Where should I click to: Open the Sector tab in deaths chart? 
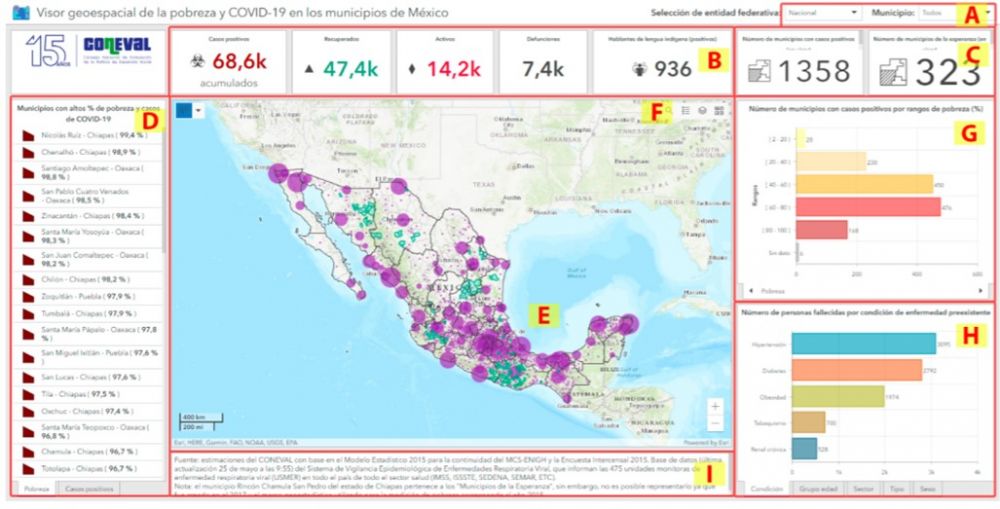861,487
